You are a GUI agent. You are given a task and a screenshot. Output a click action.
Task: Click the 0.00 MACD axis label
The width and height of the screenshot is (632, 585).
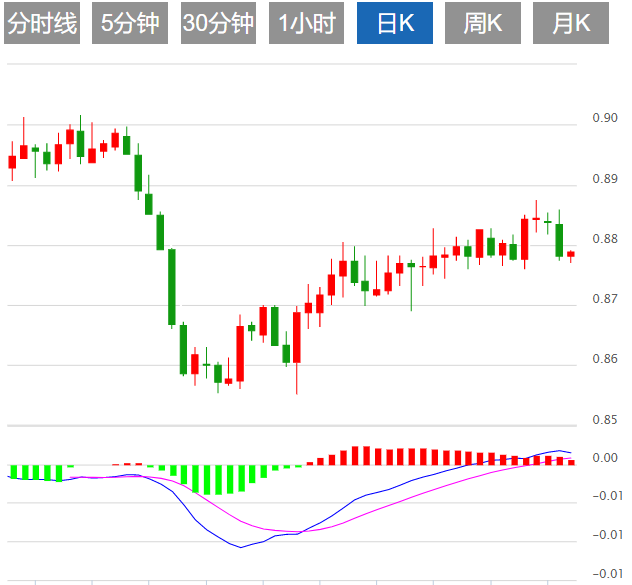coord(605,458)
